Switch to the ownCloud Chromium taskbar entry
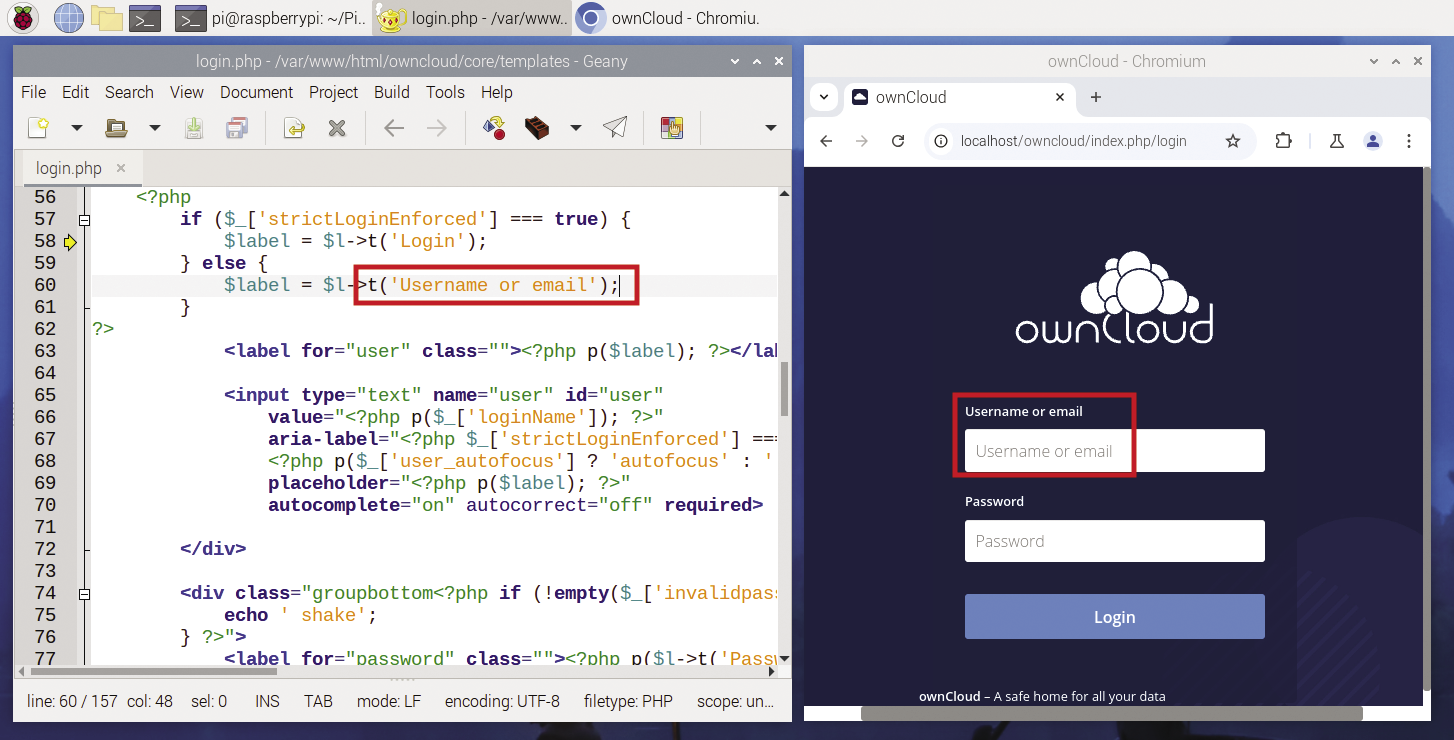1454x740 pixels. point(669,17)
